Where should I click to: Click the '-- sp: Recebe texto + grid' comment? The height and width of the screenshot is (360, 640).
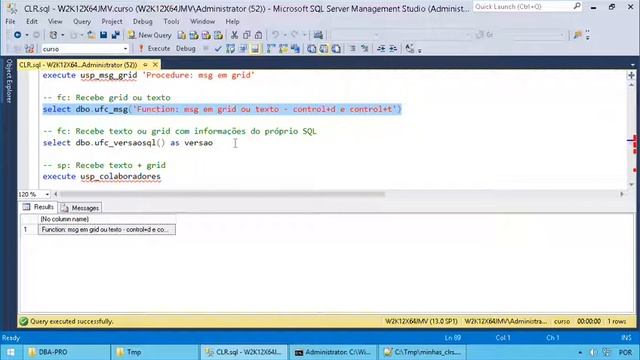[104, 165]
